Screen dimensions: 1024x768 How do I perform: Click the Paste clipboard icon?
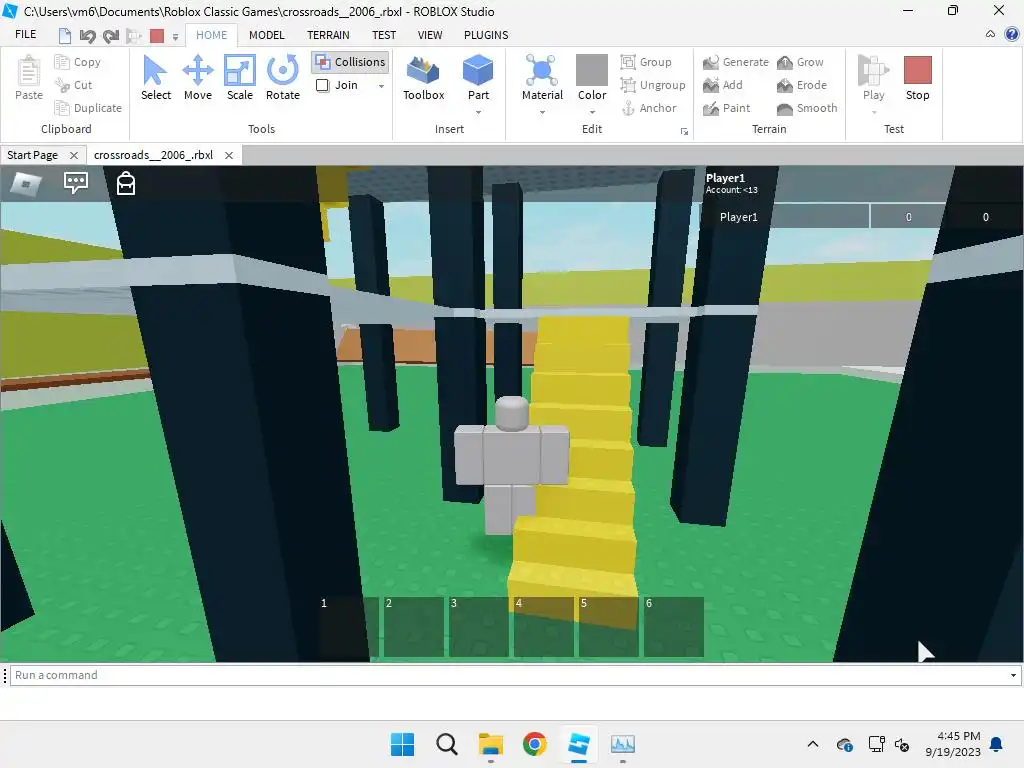point(29,78)
